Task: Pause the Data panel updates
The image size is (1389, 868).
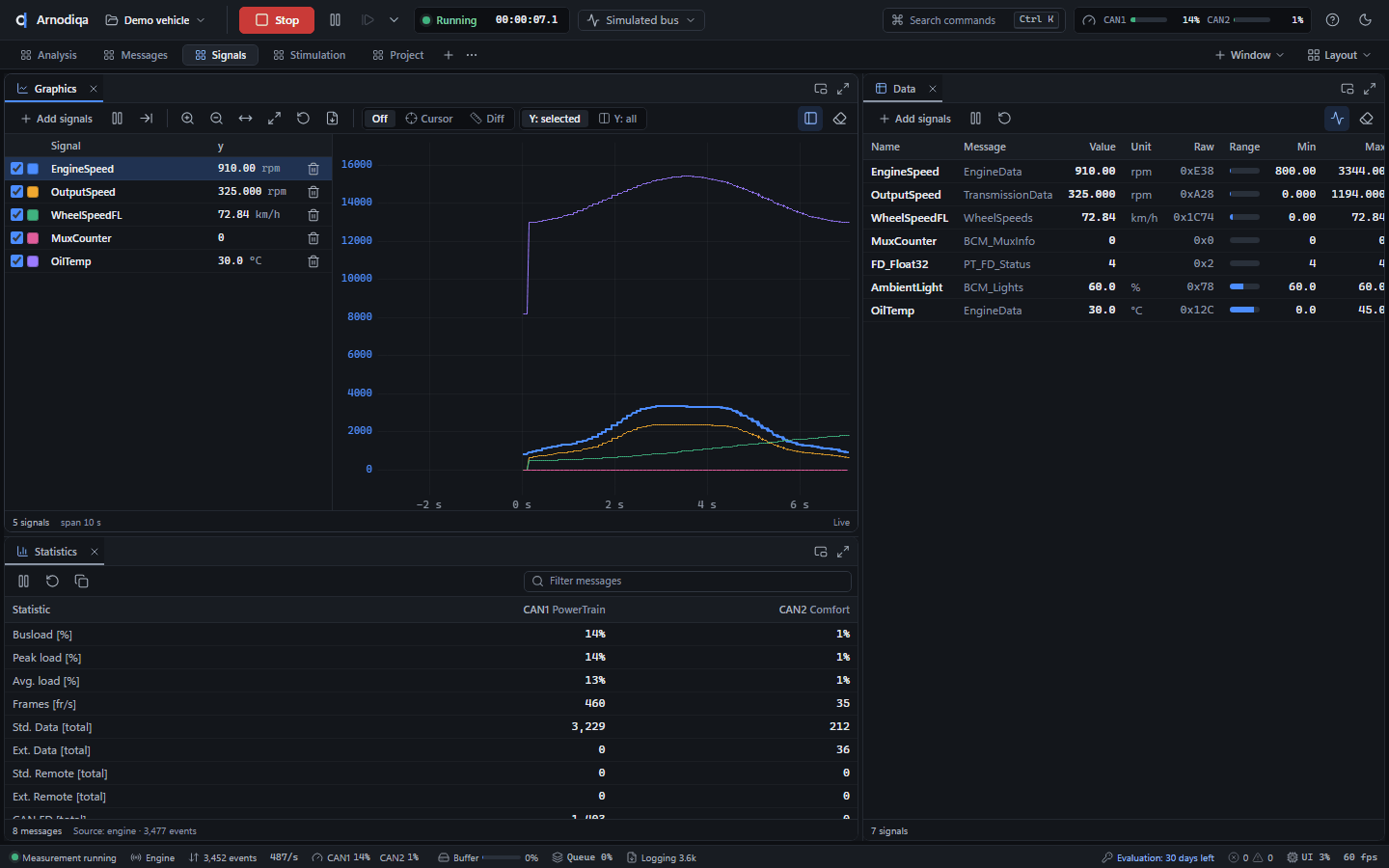Action: tap(975, 119)
